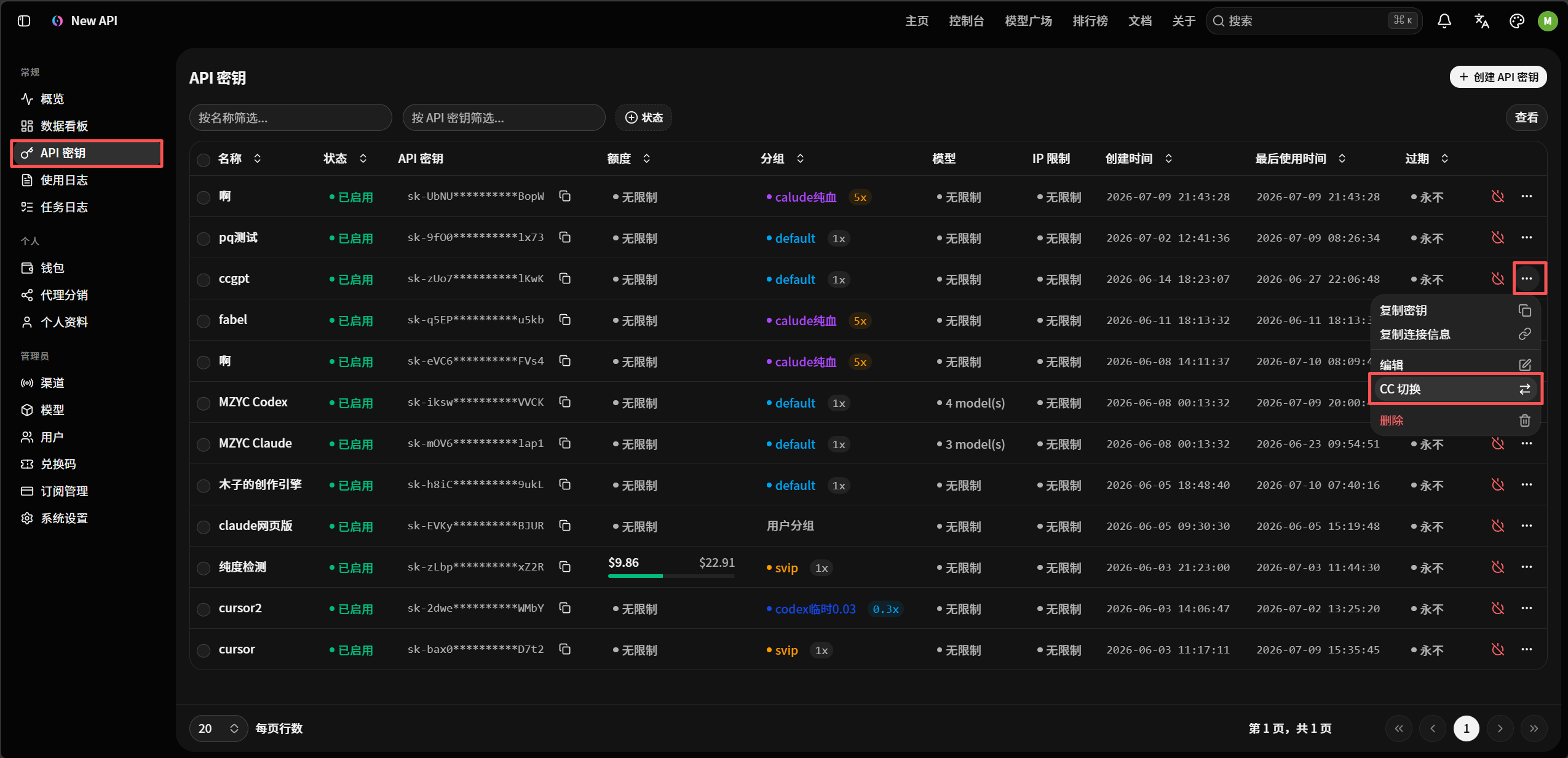Sort by 创建时间 column
This screenshot has height=758, width=1568.
point(1139,159)
